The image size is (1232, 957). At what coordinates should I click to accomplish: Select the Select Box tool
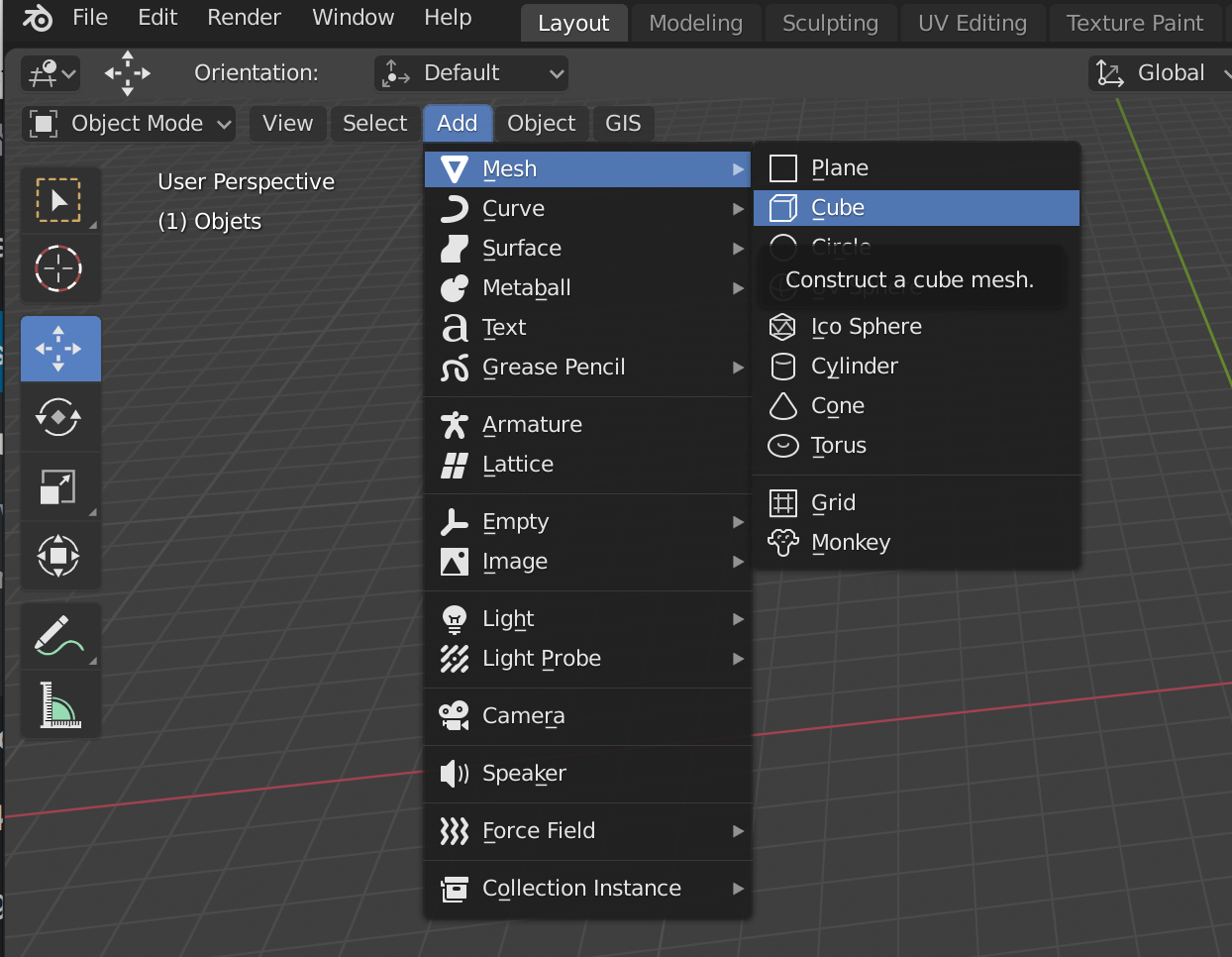point(60,199)
